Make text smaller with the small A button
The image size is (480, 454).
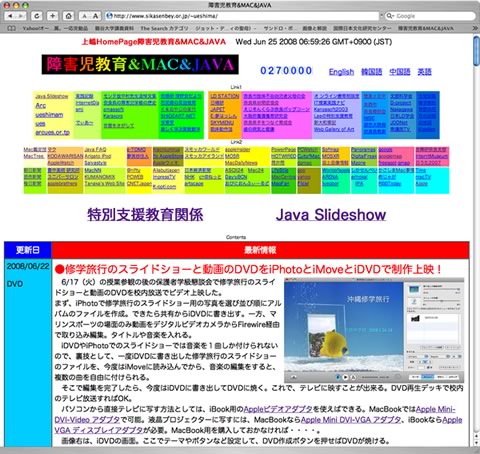(x=84, y=16)
